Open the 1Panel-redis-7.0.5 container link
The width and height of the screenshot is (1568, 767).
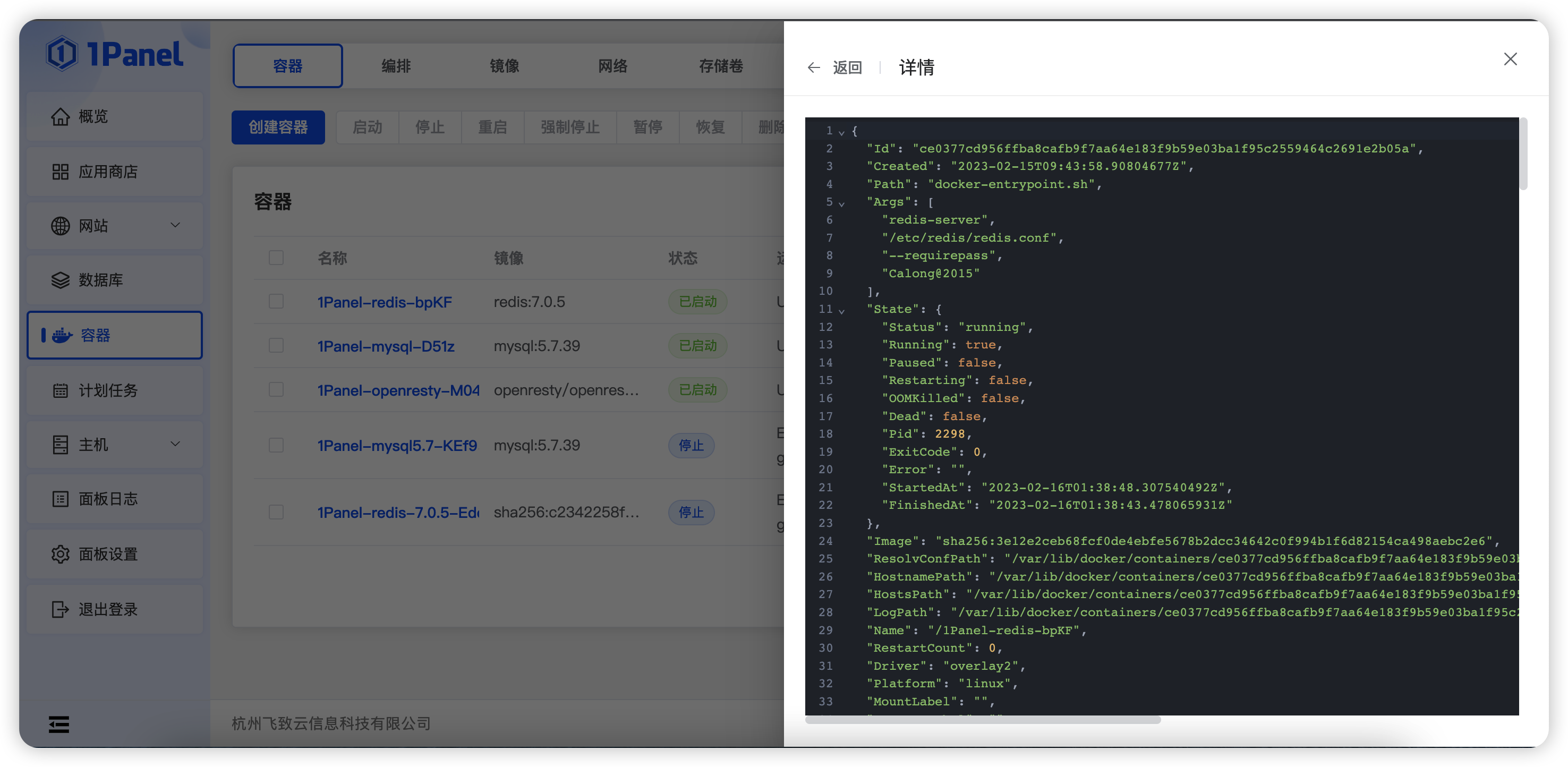[x=398, y=512]
